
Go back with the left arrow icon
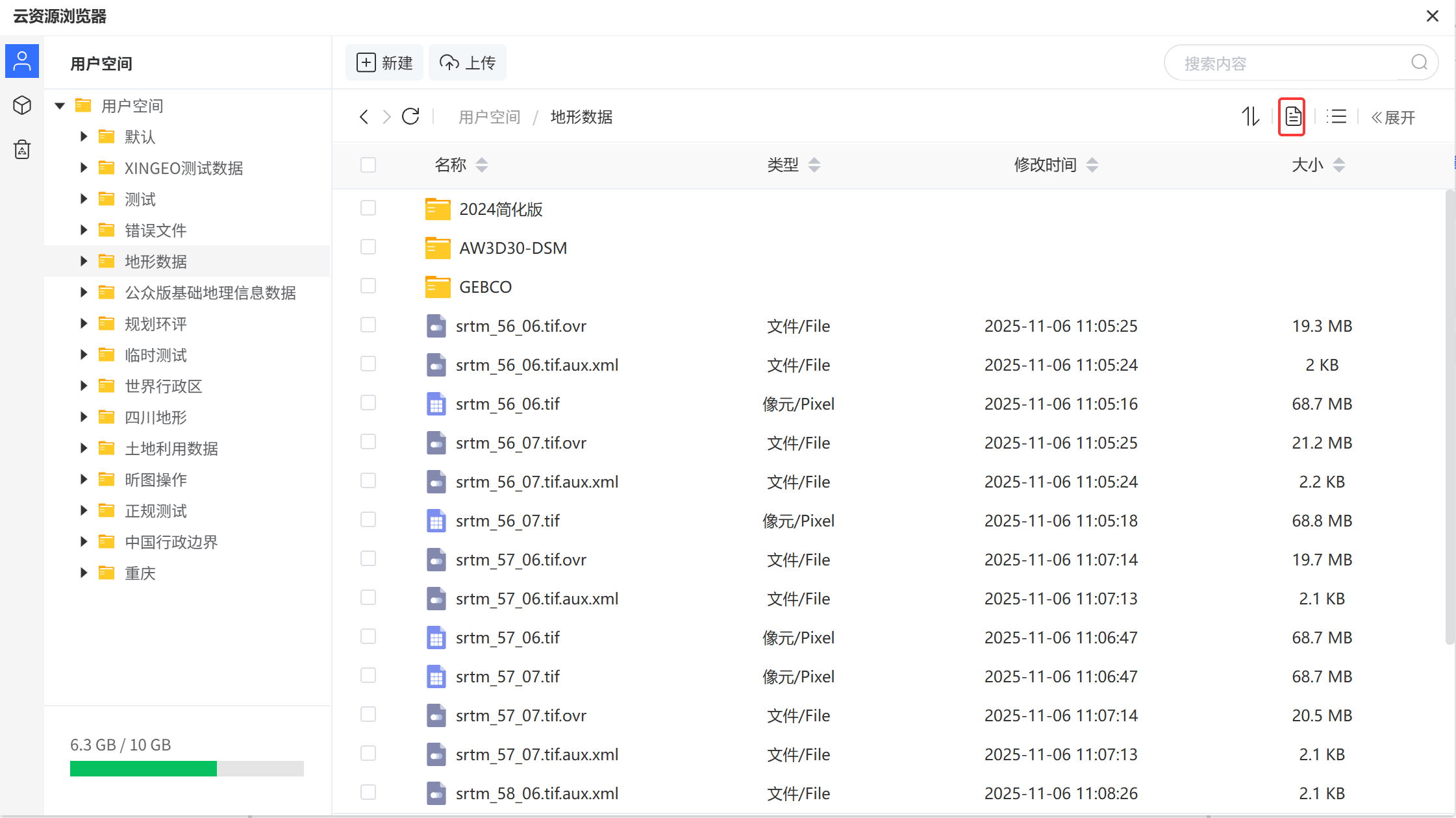point(364,117)
